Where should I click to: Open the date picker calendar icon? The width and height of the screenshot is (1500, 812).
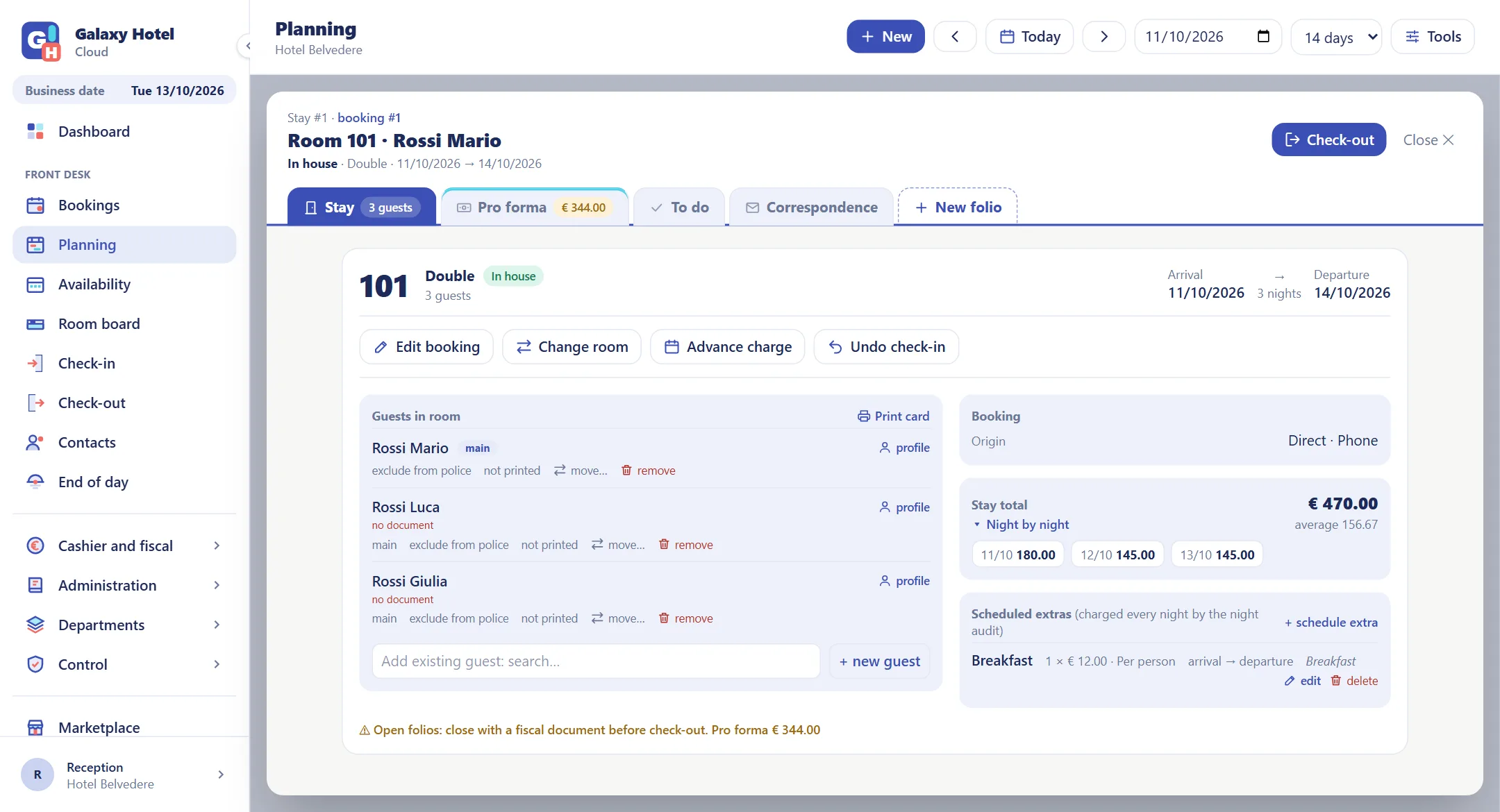(1263, 37)
